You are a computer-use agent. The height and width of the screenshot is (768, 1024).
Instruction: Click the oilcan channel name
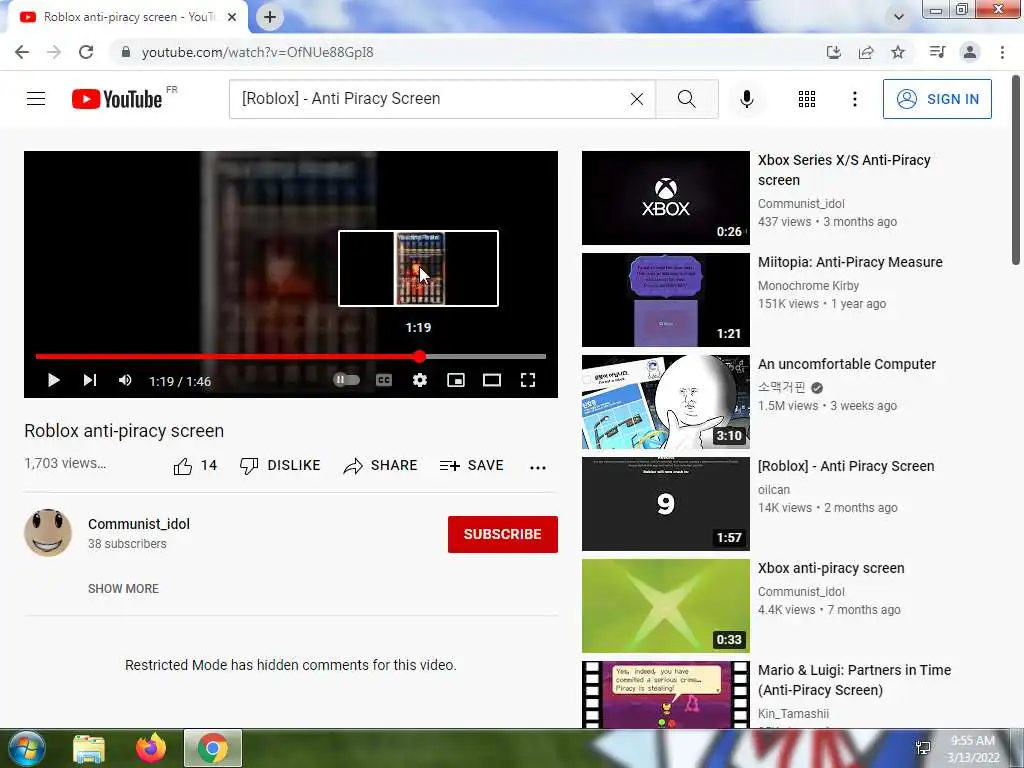774,489
